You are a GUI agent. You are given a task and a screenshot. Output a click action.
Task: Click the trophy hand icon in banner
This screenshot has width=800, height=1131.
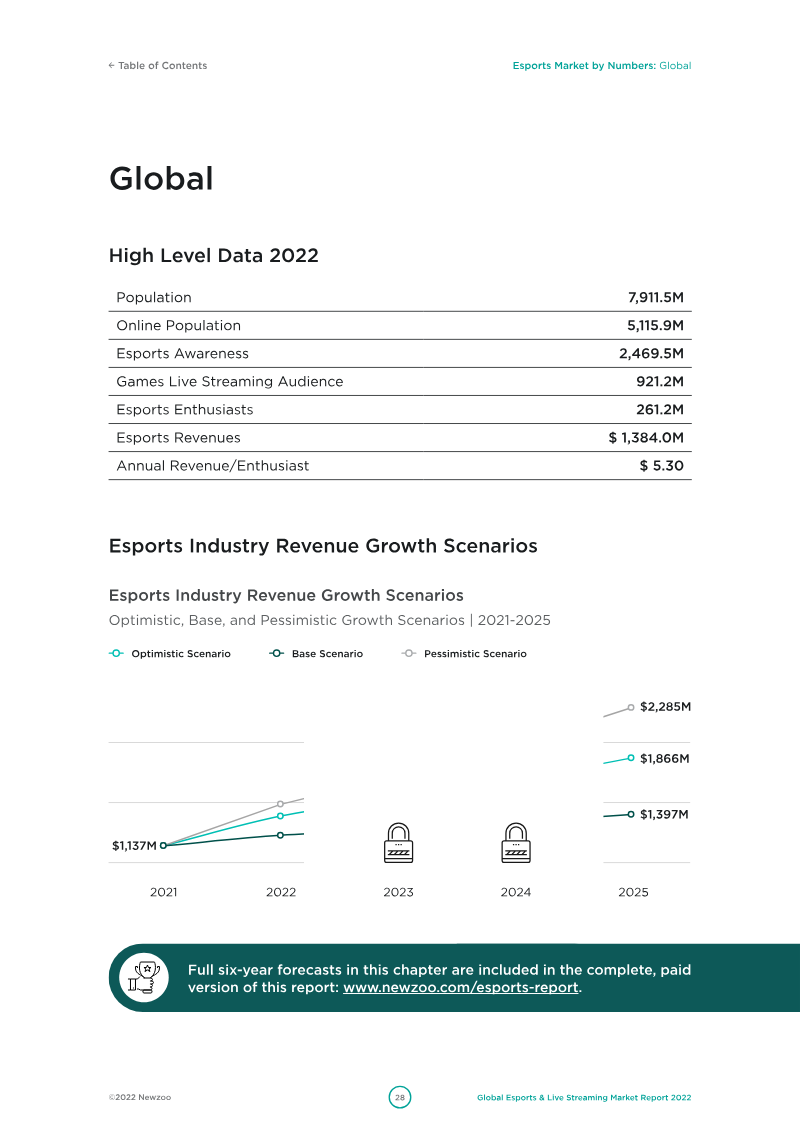144,977
